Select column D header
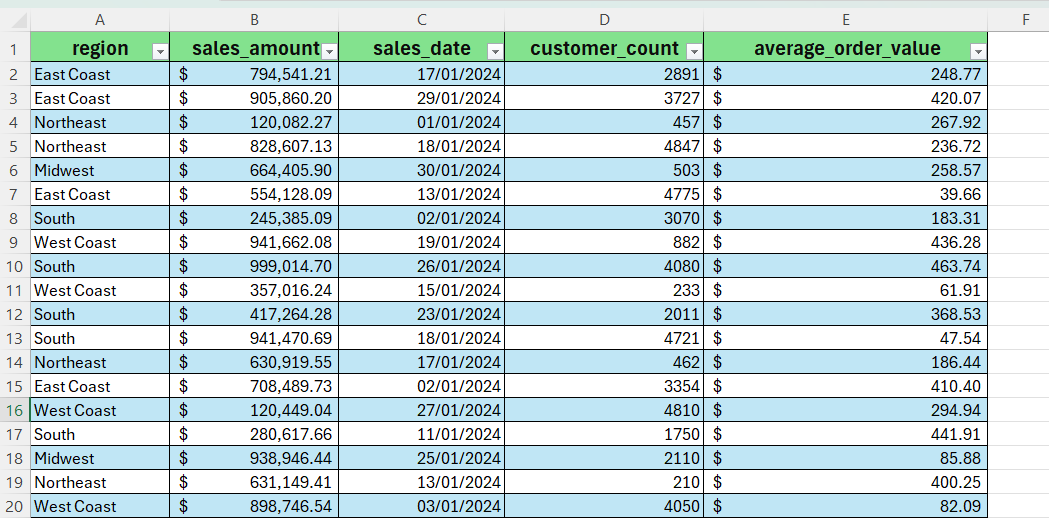The width and height of the screenshot is (1049, 518). [x=604, y=19]
